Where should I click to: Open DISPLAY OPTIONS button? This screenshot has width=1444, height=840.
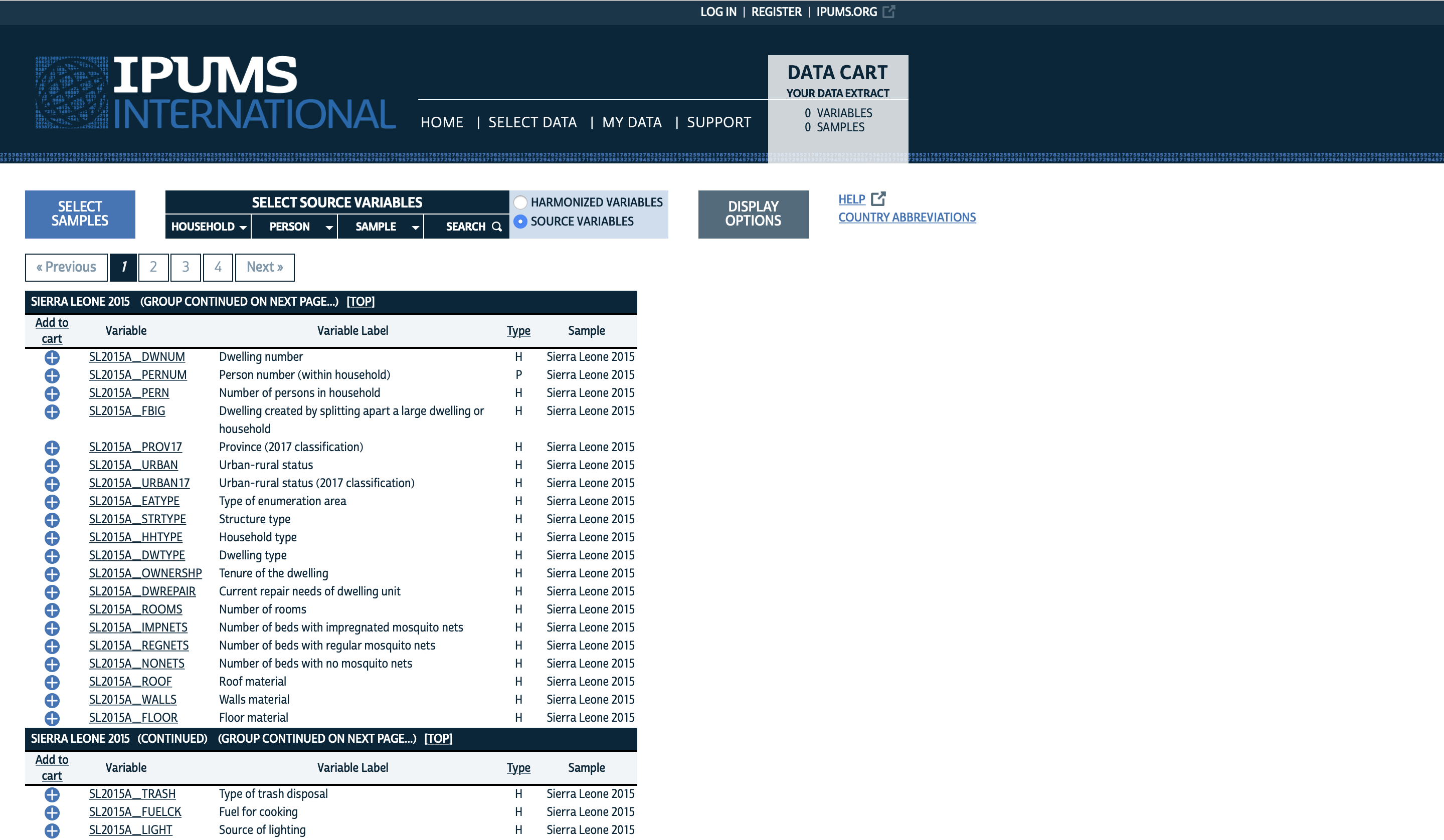(753, 214)
